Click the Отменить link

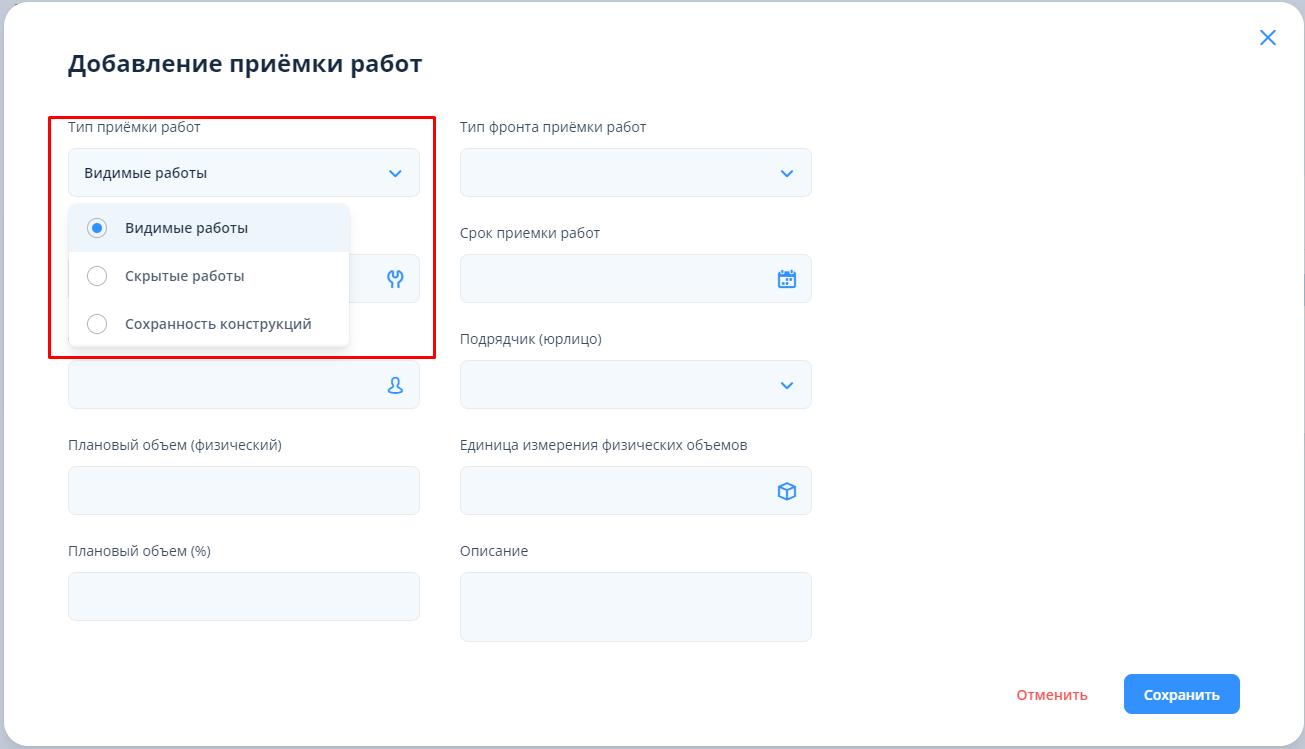pyautogui.click(x=1052, y=695)
